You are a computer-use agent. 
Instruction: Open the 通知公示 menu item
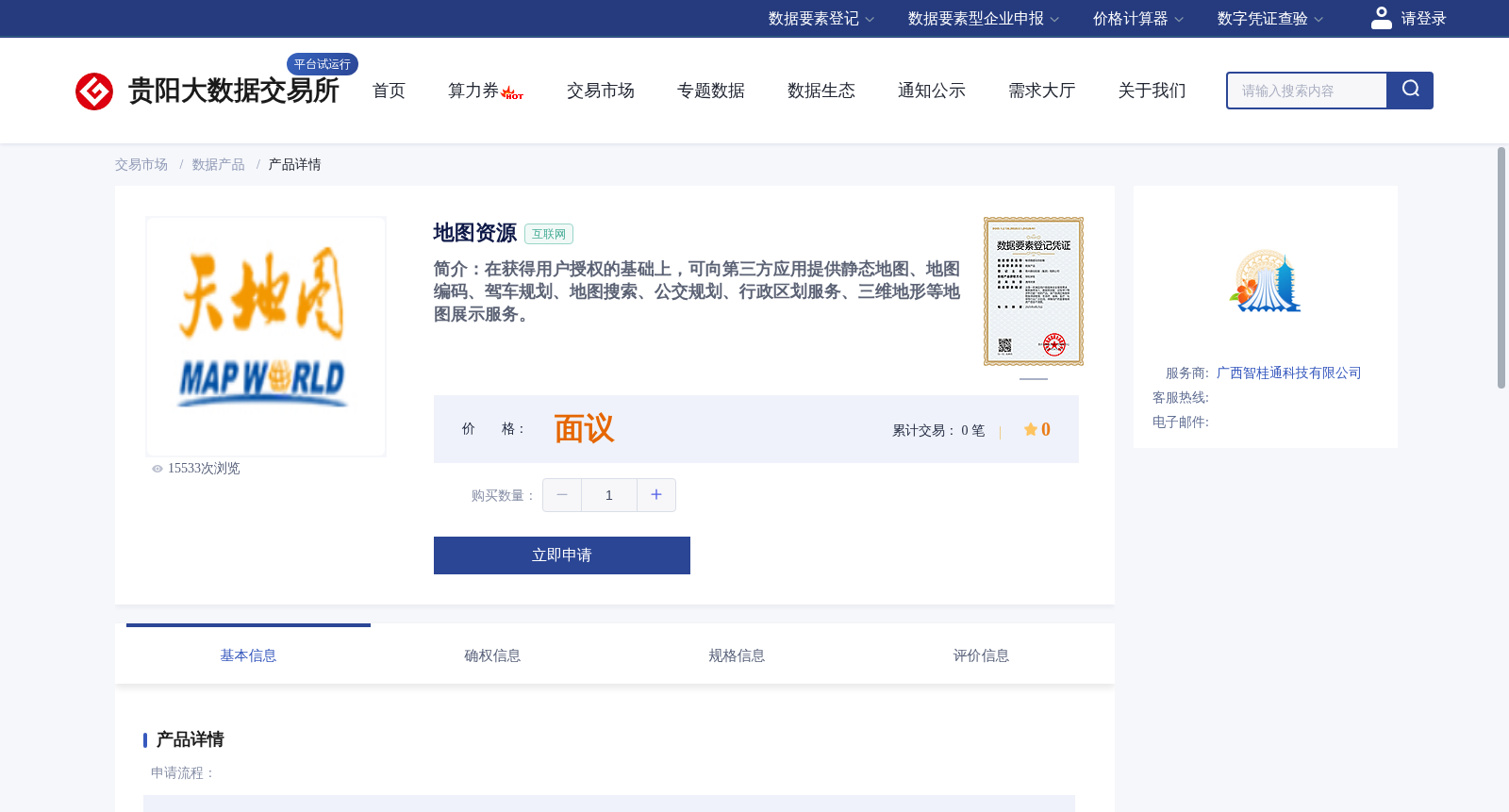point(932,91)
